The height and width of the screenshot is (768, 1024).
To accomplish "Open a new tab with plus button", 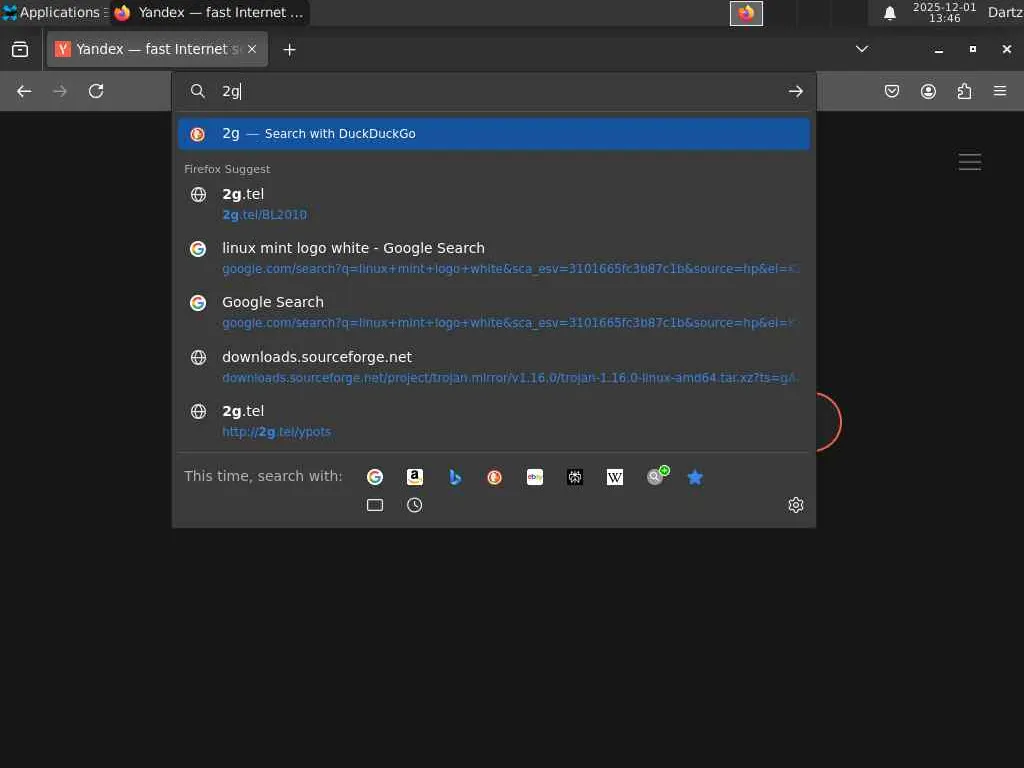I will click(290, 50).
